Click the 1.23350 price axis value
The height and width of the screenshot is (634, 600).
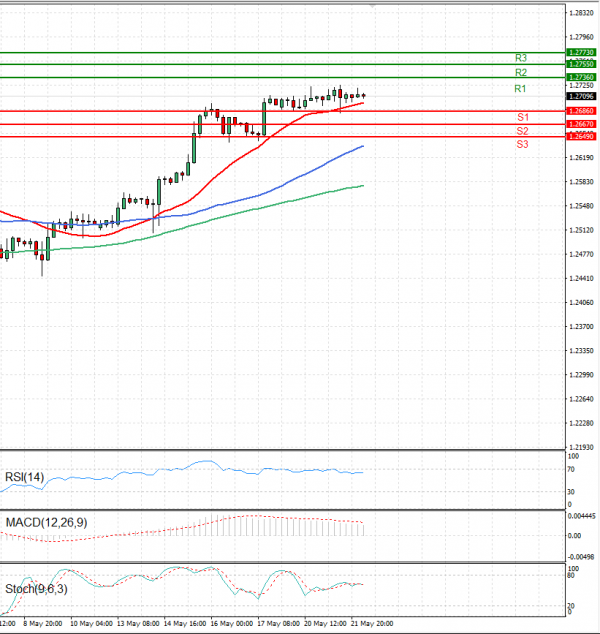[x=581, y=351]
